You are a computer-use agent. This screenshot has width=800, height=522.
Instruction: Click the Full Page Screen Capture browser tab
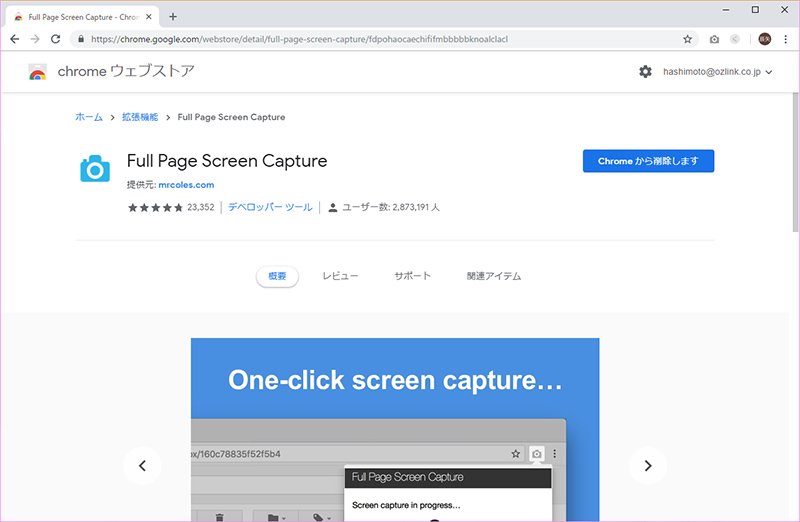[x=83, y=17]
